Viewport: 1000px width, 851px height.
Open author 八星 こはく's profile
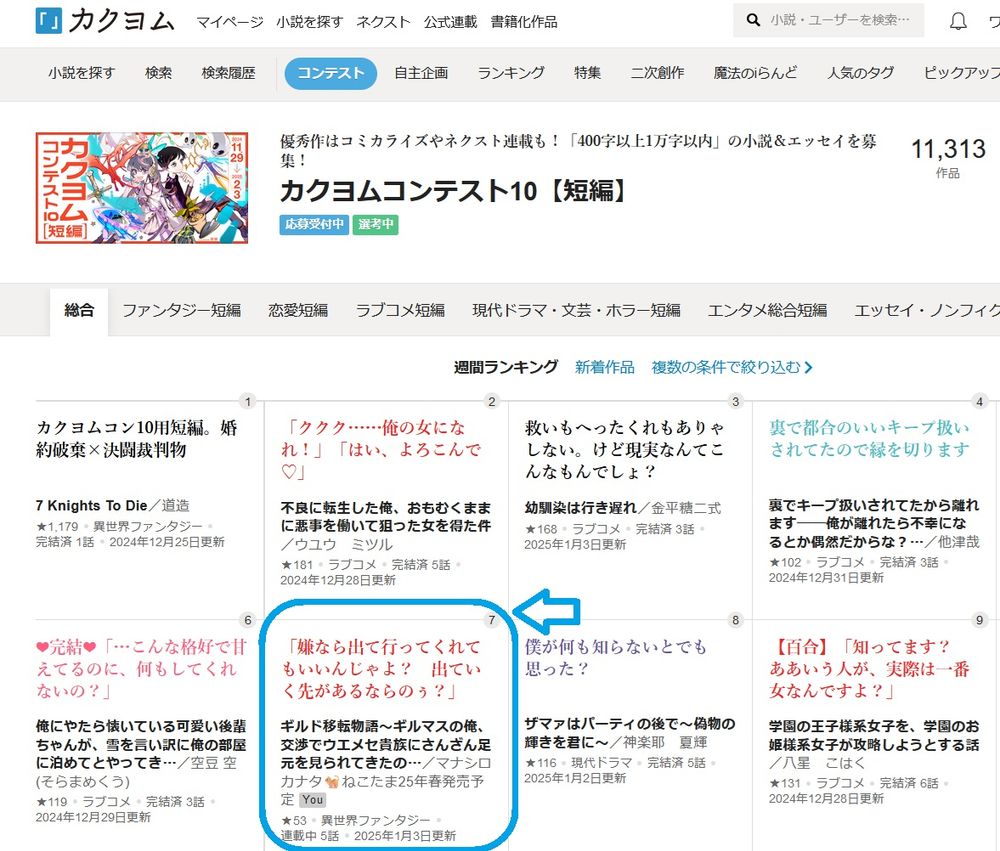[824, 763]
